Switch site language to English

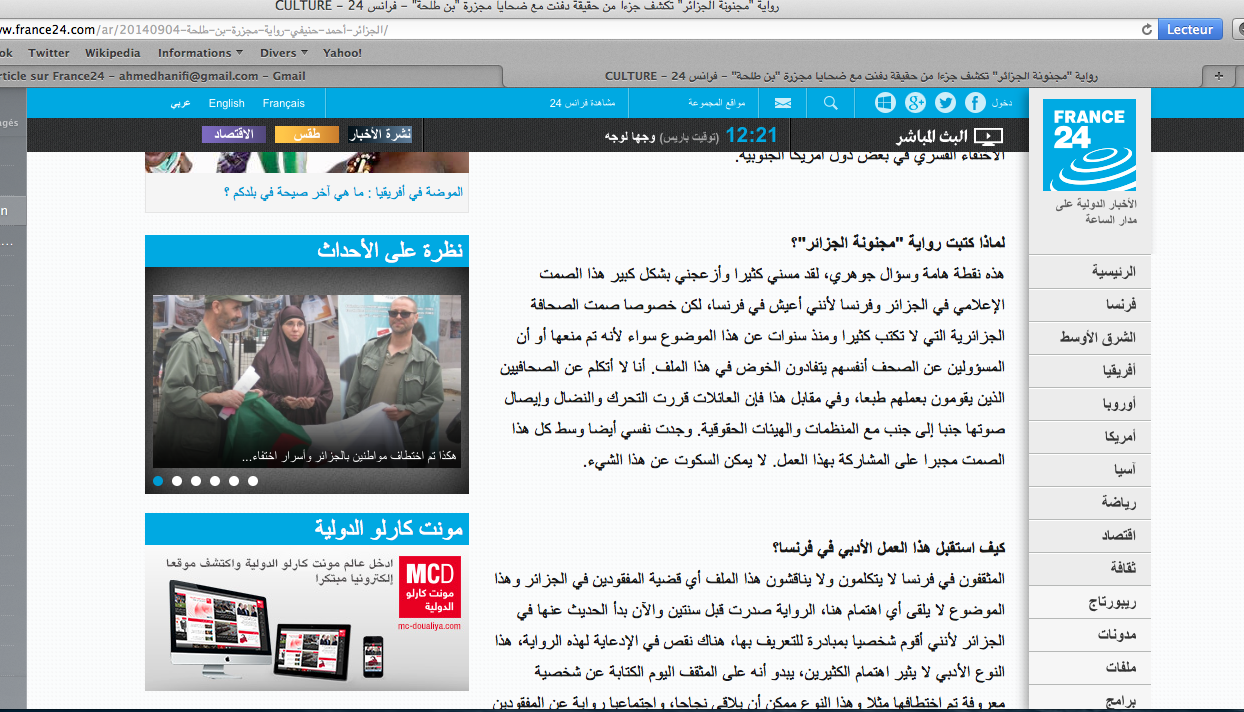click(x=227, y=103)
